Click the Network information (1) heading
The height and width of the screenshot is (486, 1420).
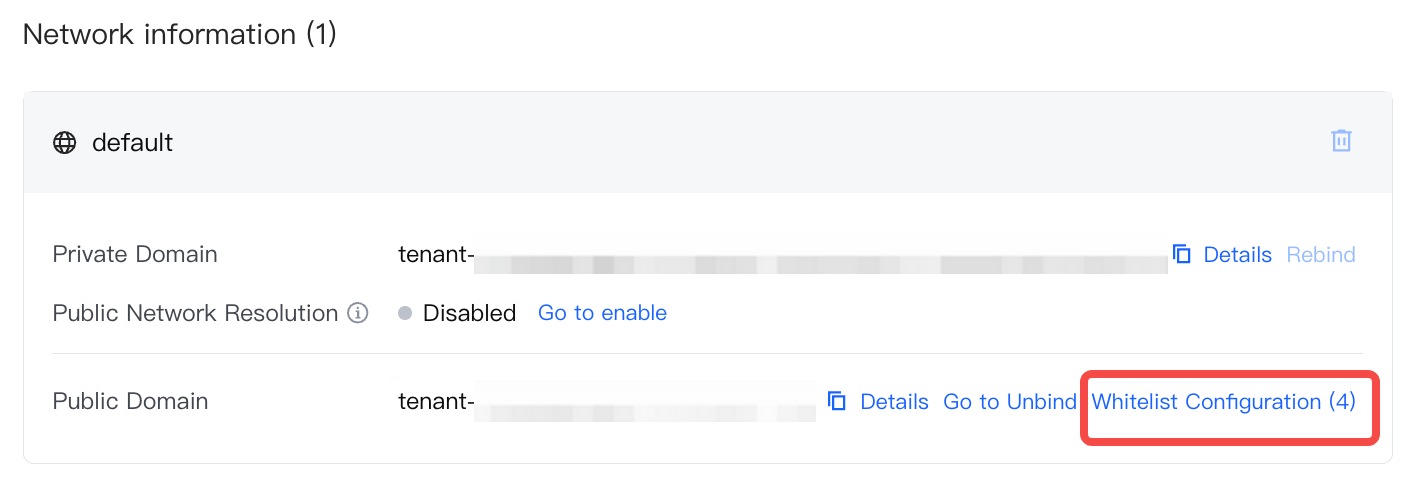point(179,34)
